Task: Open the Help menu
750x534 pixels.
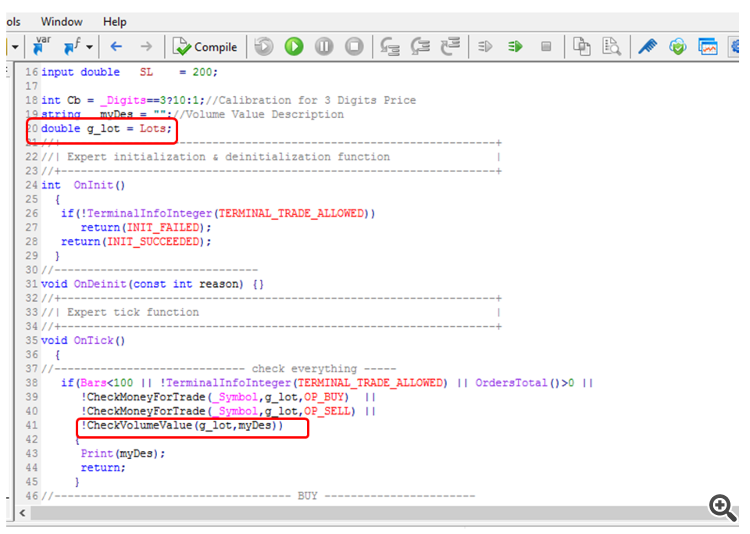Action: 115,22
